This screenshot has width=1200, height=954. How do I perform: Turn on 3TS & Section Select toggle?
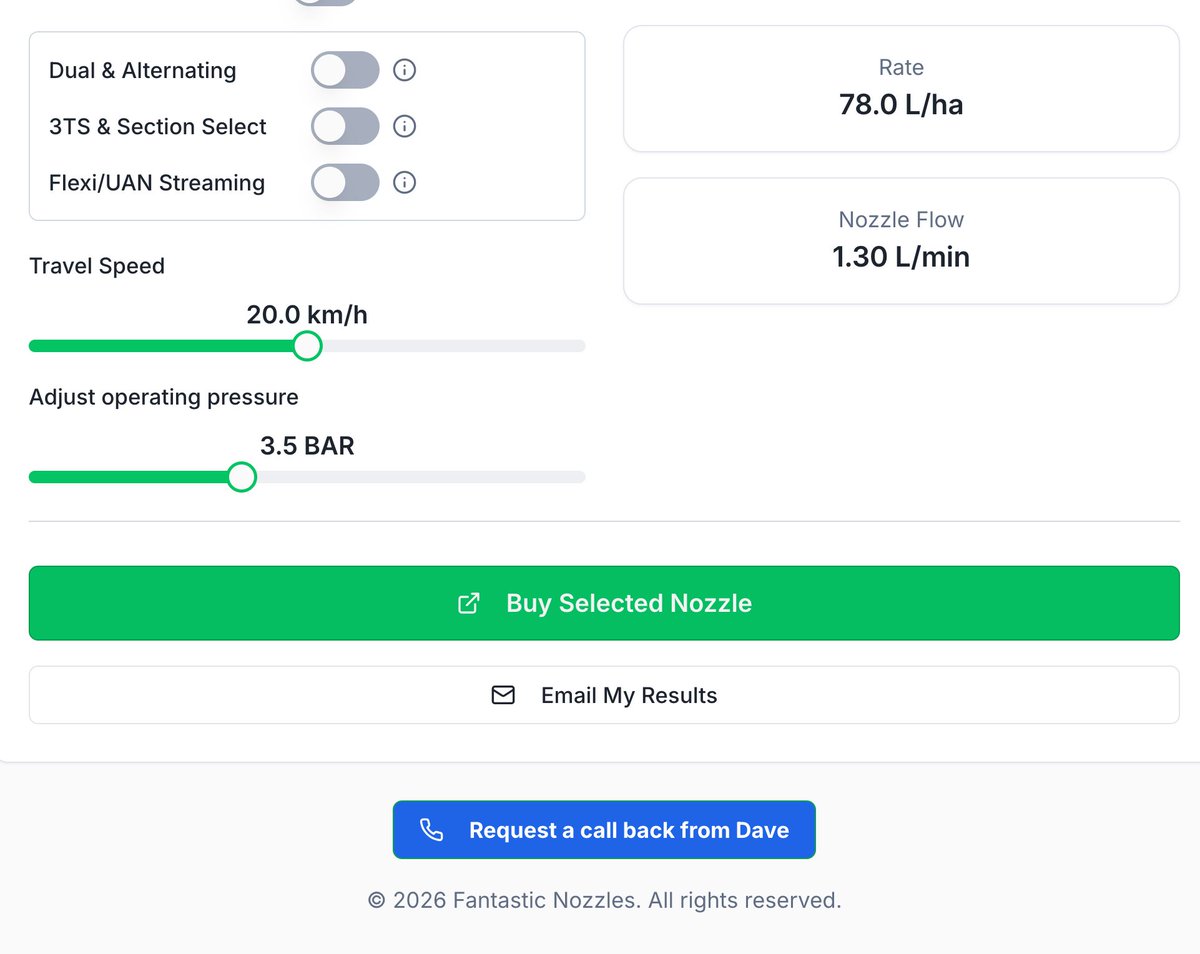click(345, 126)
